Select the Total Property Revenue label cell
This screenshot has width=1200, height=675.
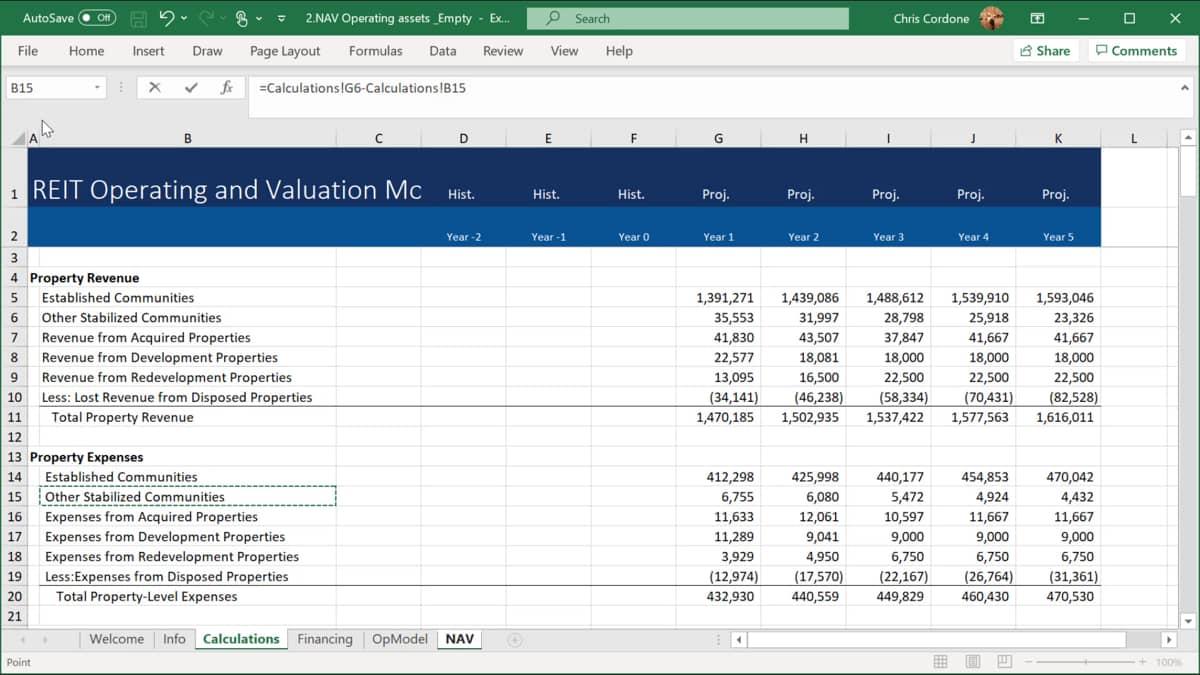point(187,417)
